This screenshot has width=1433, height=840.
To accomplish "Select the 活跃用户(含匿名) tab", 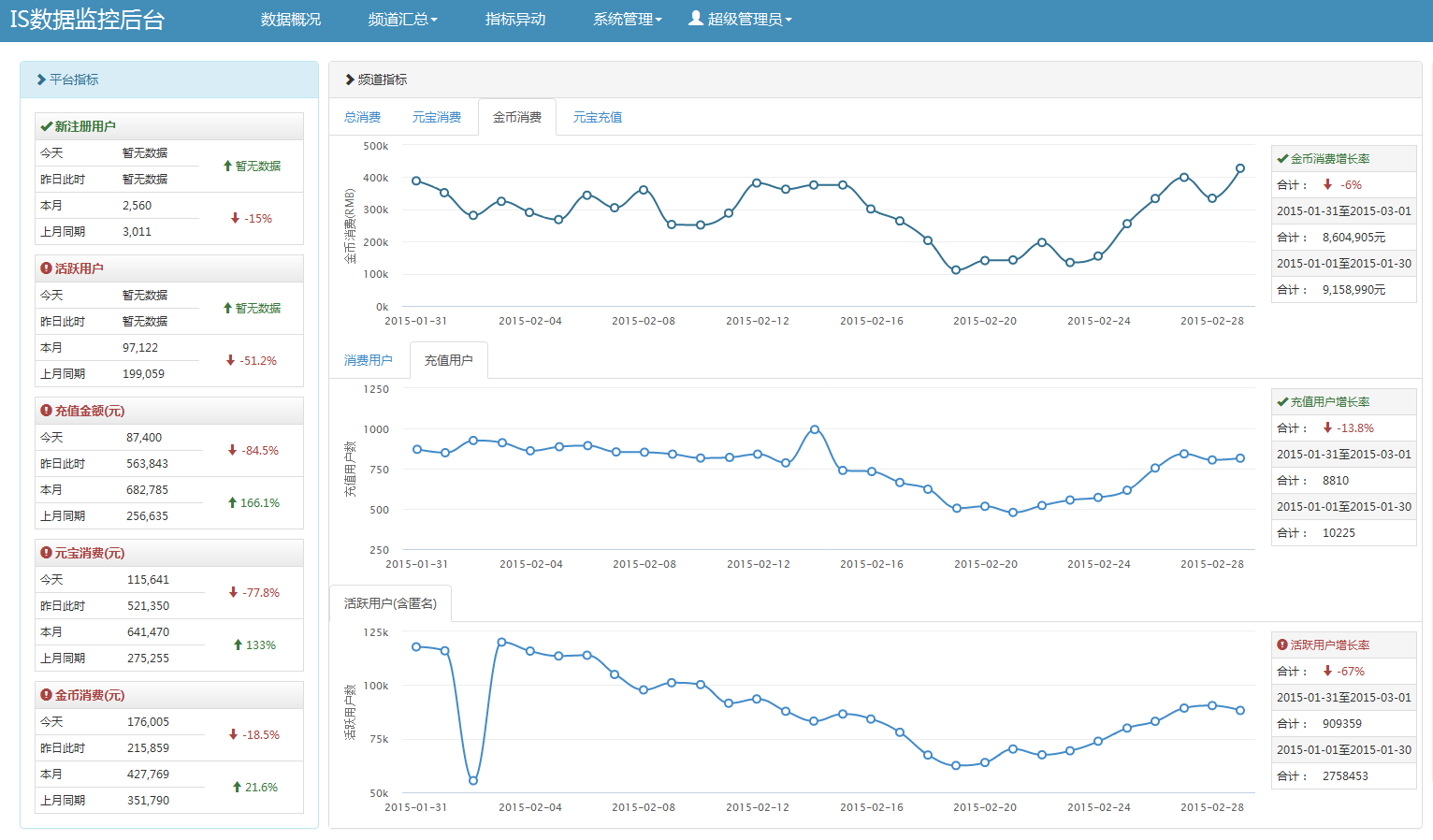I will click(391, 603).
